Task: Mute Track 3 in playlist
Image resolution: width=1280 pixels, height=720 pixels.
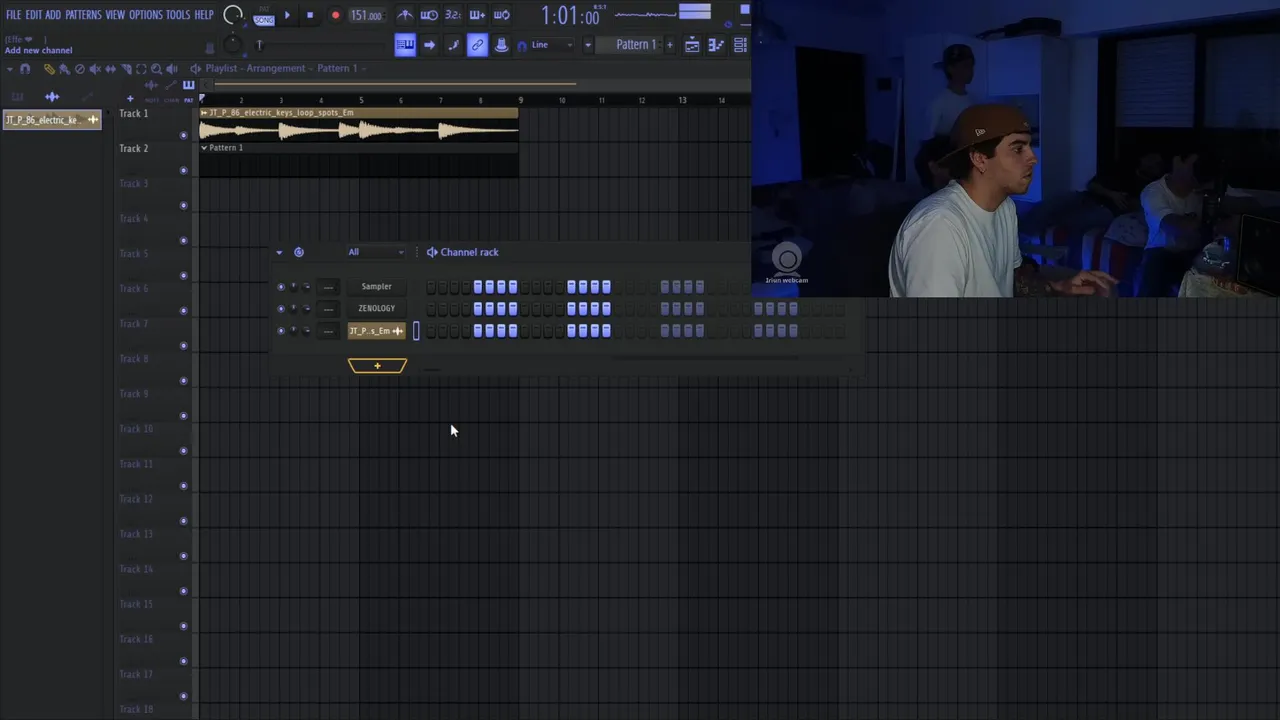Action: click(x=183, y=205)
